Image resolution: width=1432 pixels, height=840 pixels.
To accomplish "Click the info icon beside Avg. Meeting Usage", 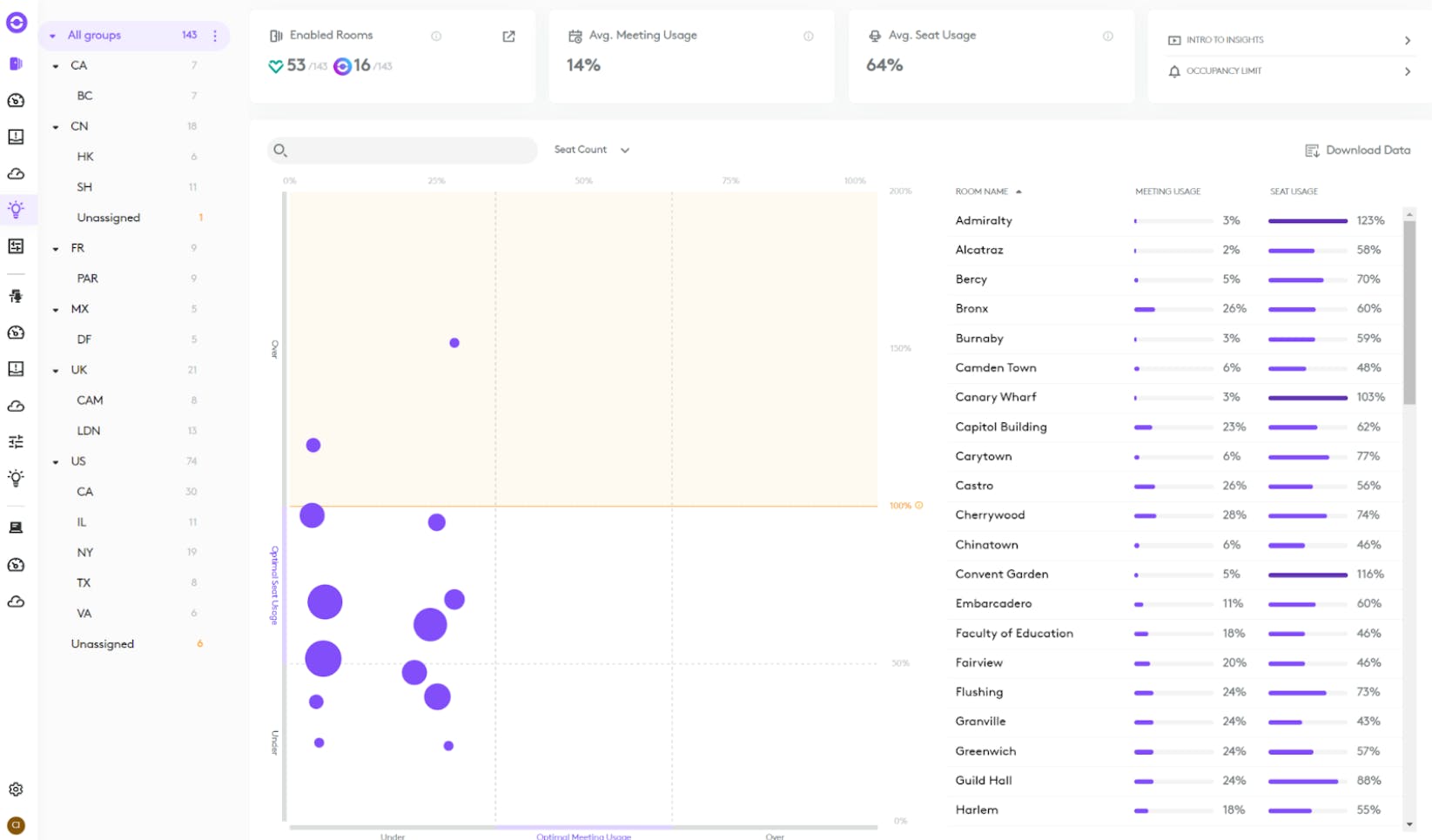I will [808, 37].
